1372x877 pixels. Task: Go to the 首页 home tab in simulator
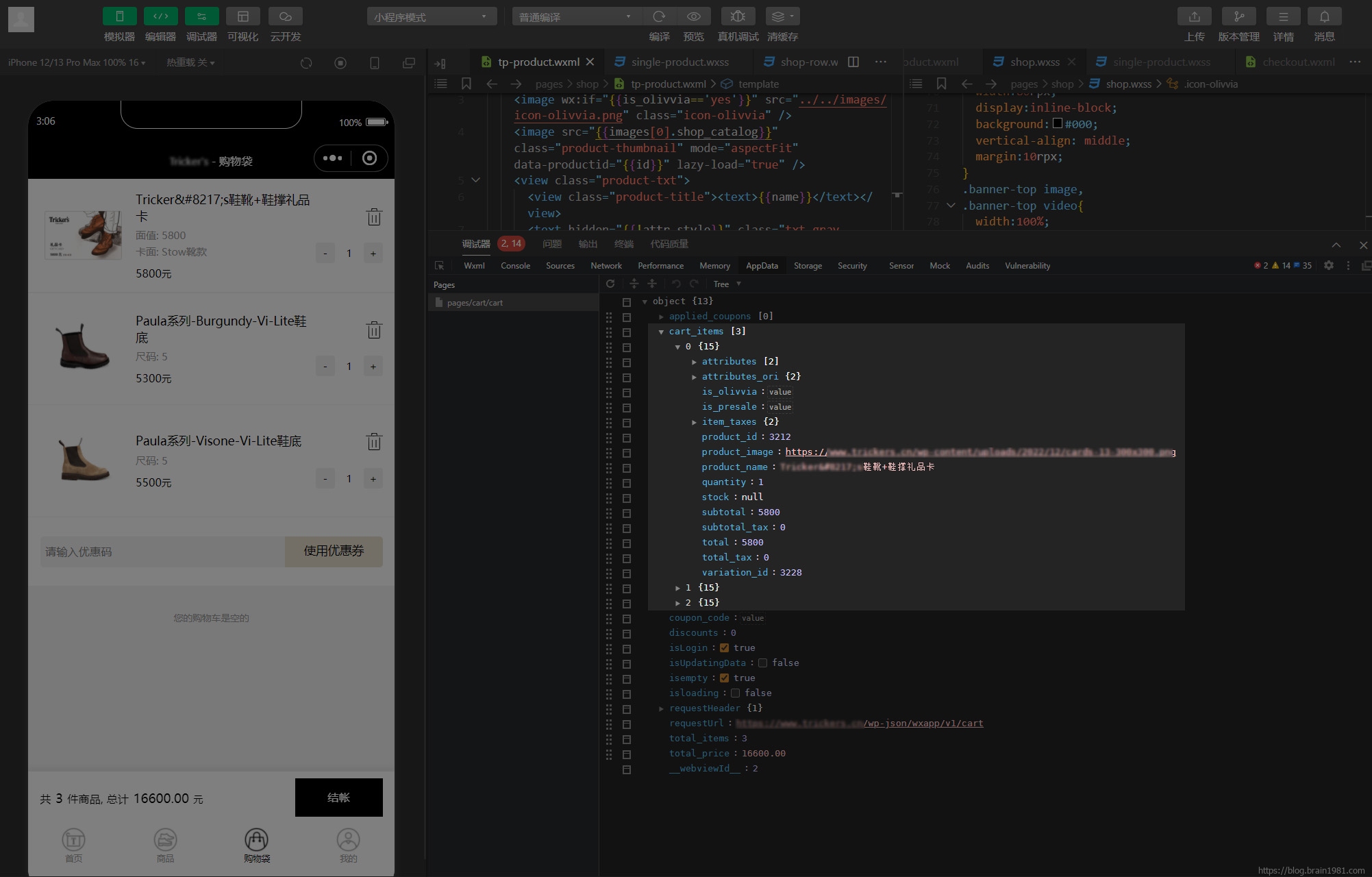74,845
